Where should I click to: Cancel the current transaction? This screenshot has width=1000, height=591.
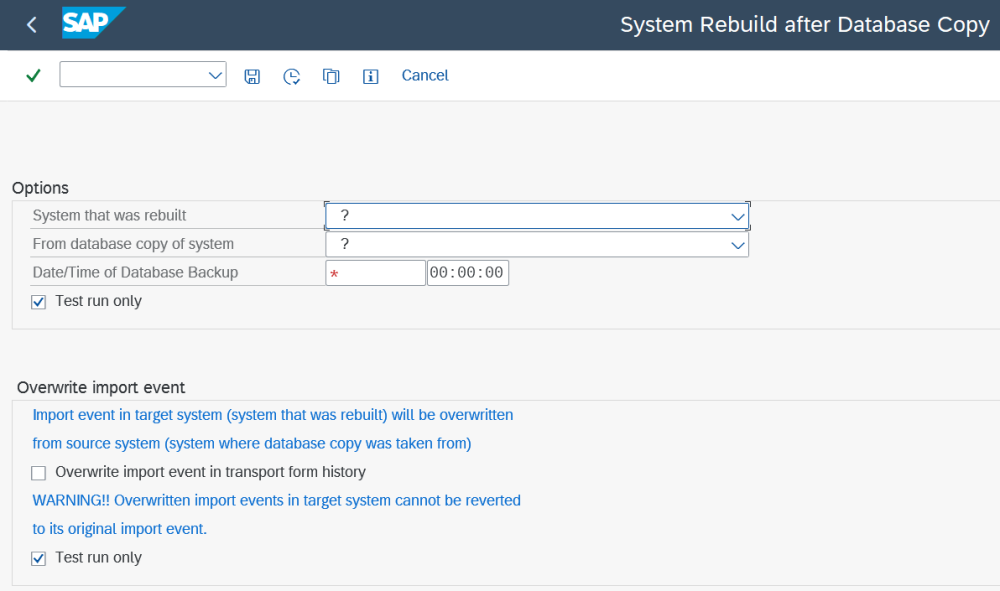point(425,76)
